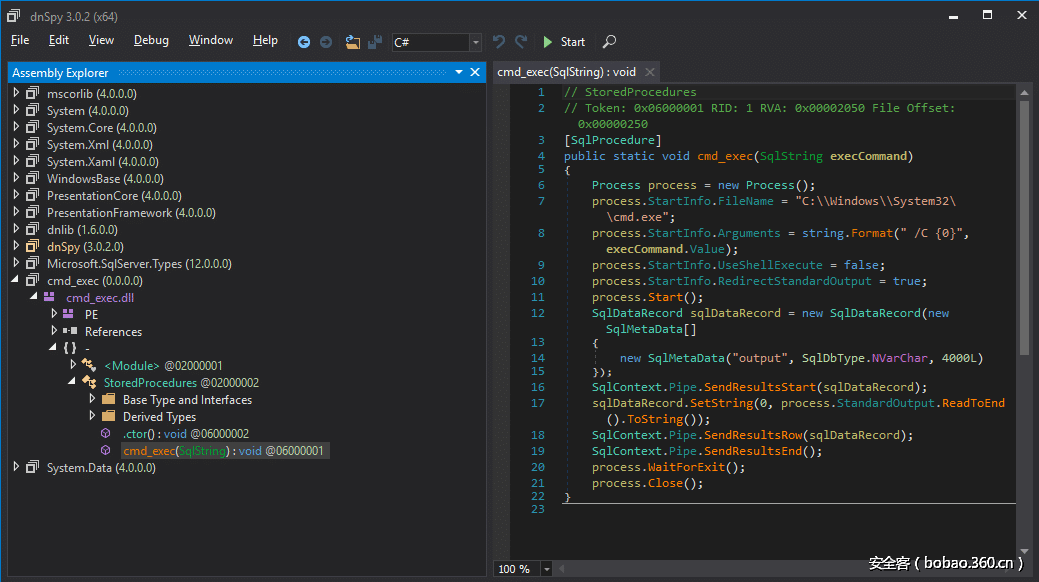1039x582 pixels.
Task: Open Assembly Explorer window position dropdown arrow
Action: click(x=458, y=72)
